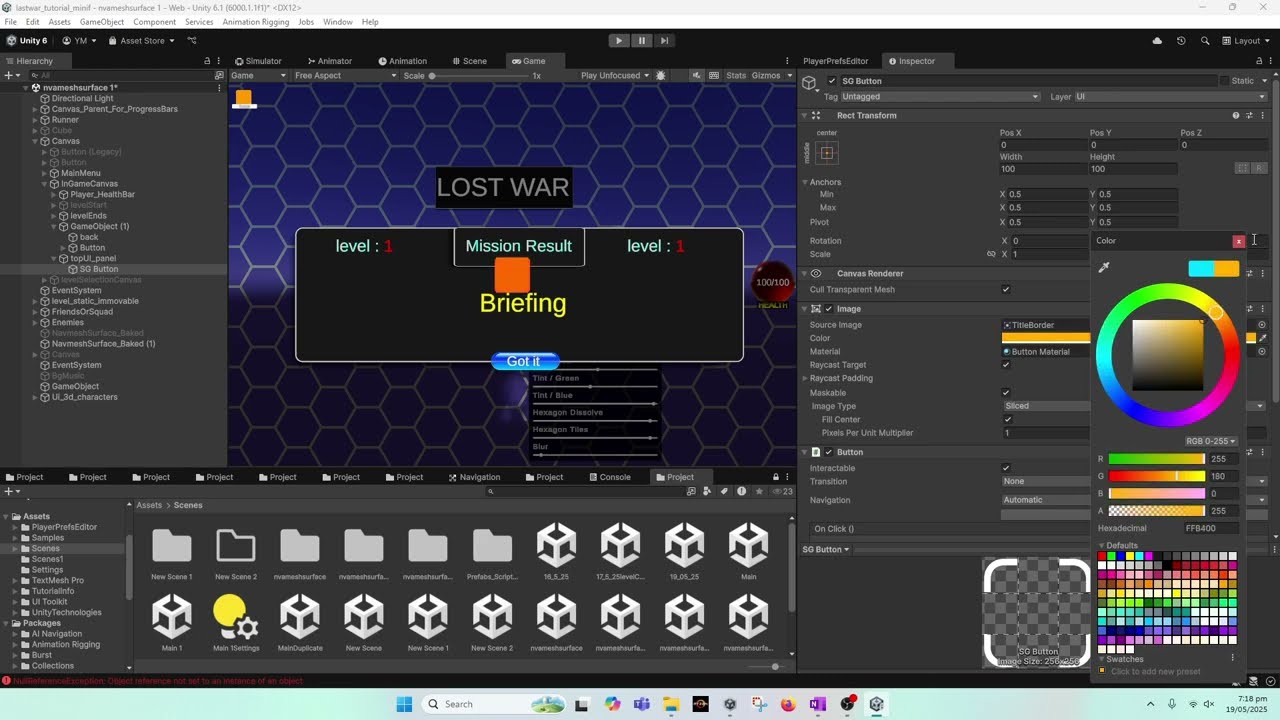Screen dimensions: 1280x720
Task: Select the MainDuplicate scene asset
Action: pyautogui.click(x=300, y=622)
